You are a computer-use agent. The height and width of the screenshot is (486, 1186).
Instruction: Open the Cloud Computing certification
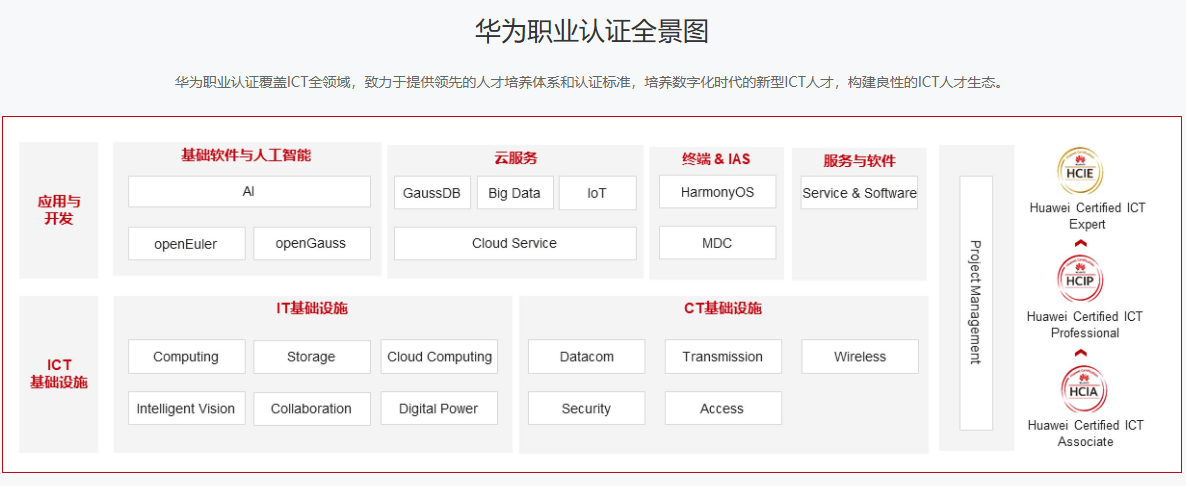click(x=439, y=357)
